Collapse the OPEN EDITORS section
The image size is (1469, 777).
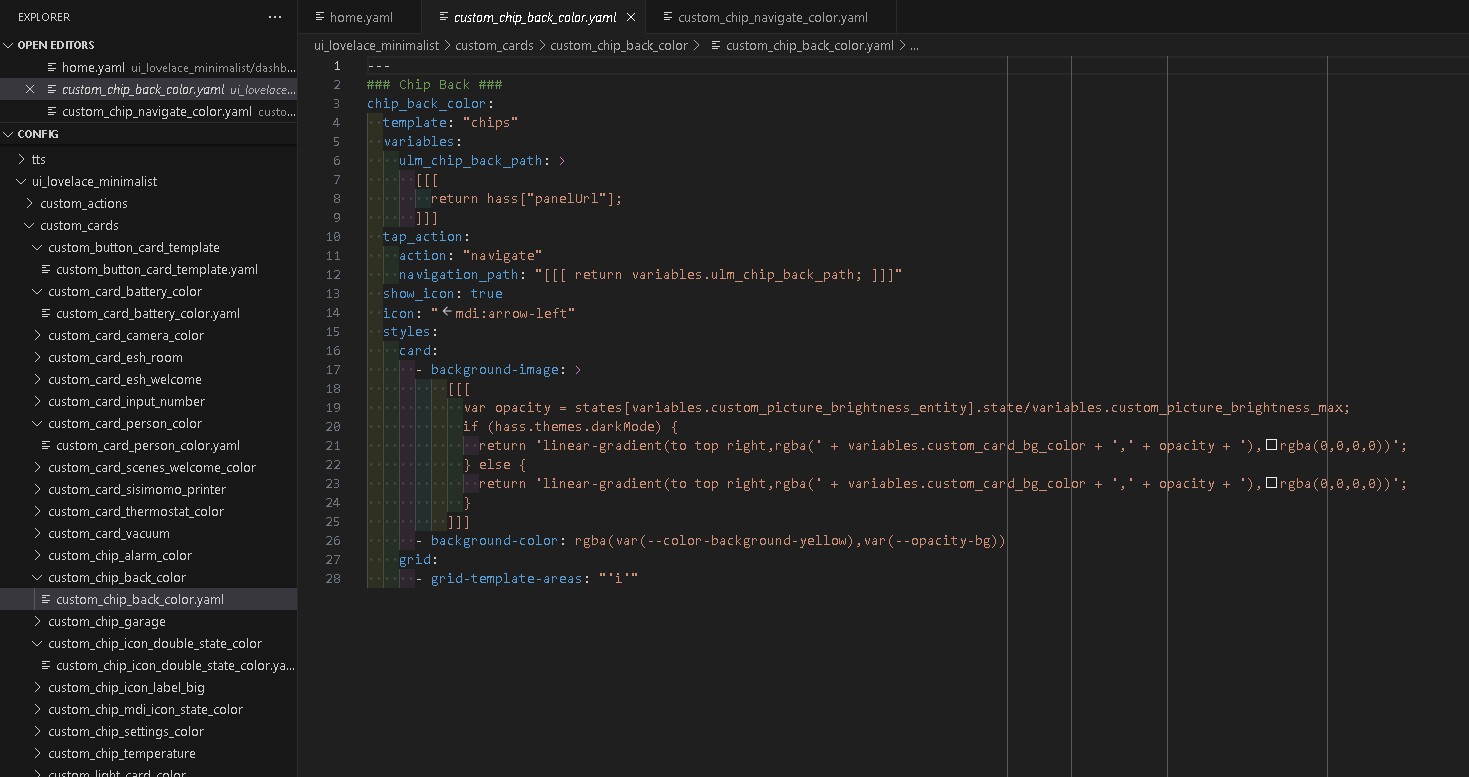click(9, 45)
